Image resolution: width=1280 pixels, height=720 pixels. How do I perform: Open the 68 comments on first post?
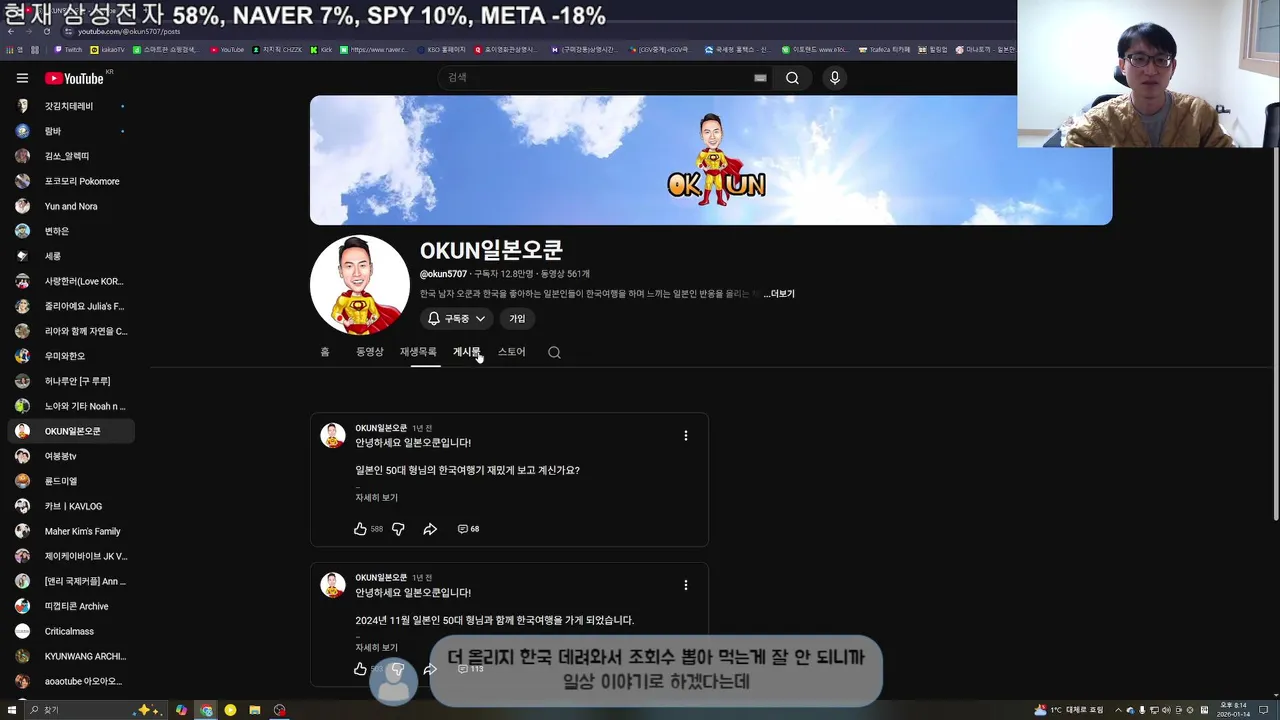[x=468, y=529]
